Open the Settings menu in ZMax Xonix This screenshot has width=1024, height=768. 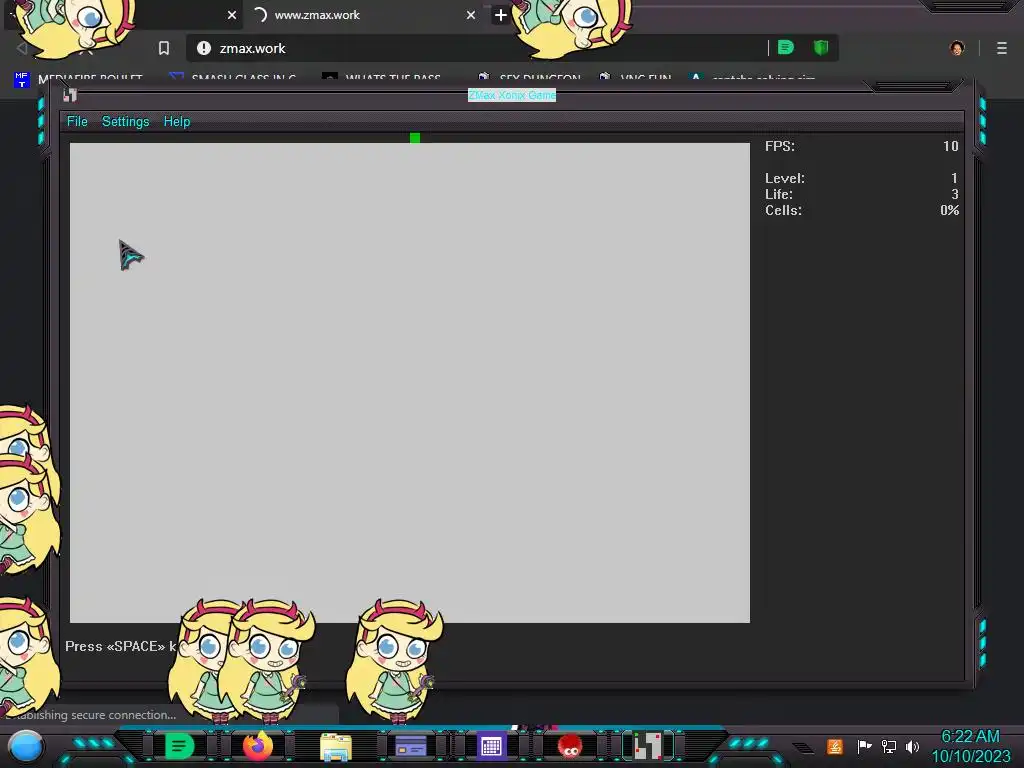(x=125, y=121)
